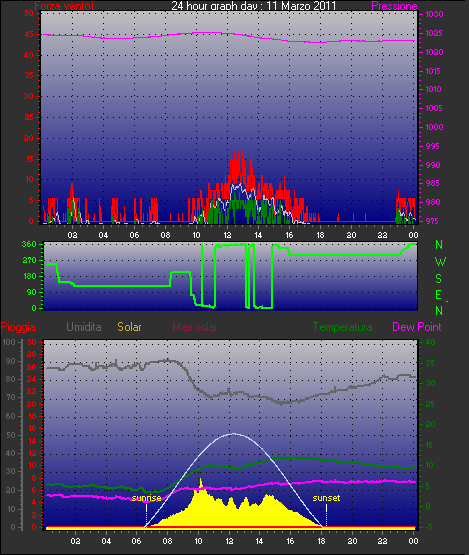Image resolution: width=469 pixels, height=555 pixels.
Task: Click the 24 hour graph day title
Action: (x=253, y=5)
